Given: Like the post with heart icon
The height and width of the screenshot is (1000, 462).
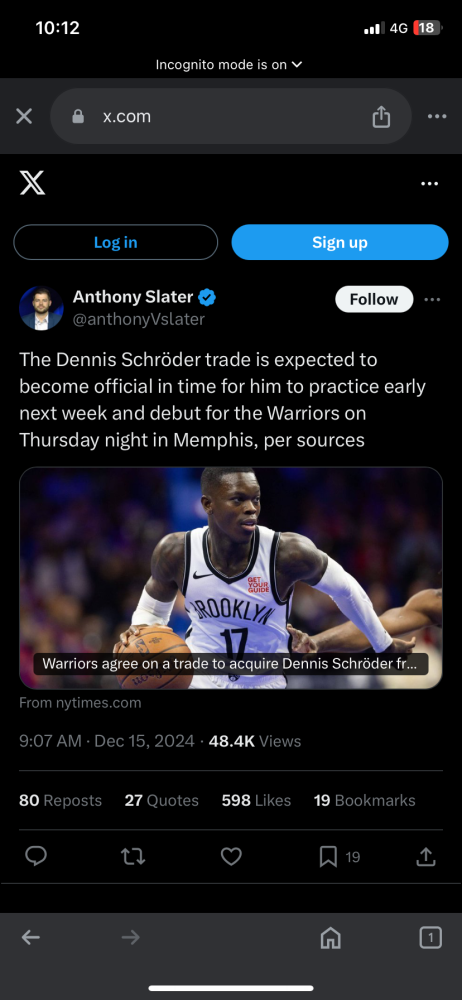Looking at the screenshot, I should pos(231,857).
